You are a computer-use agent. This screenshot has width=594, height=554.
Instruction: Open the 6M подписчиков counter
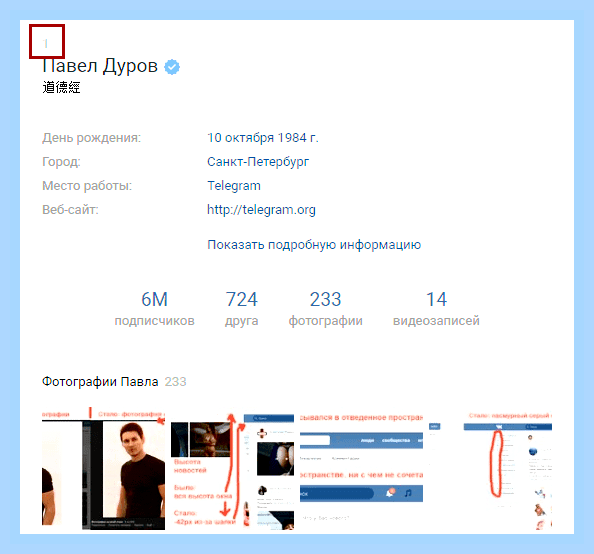point(154,308)
